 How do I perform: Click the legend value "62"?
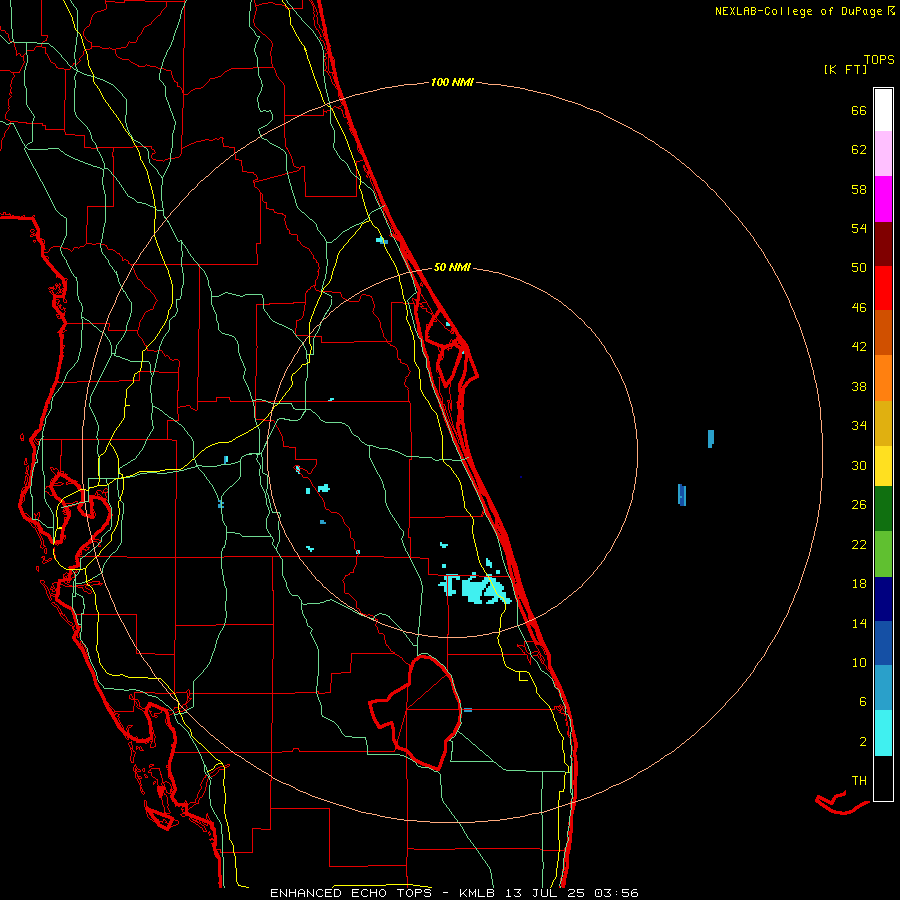click(859, 150)
